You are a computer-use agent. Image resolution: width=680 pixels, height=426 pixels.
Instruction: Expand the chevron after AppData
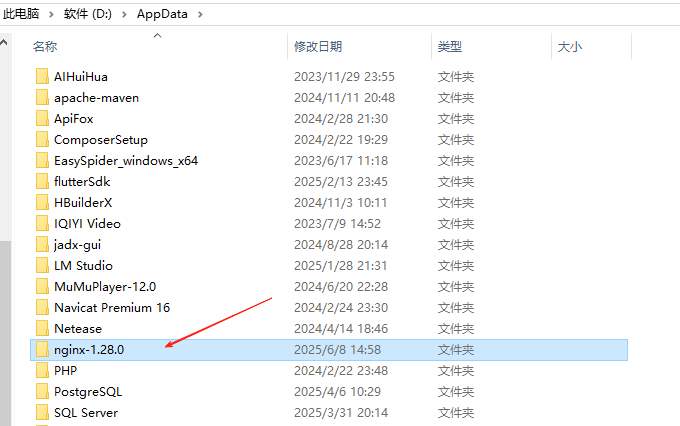click(x=200, y=14)
